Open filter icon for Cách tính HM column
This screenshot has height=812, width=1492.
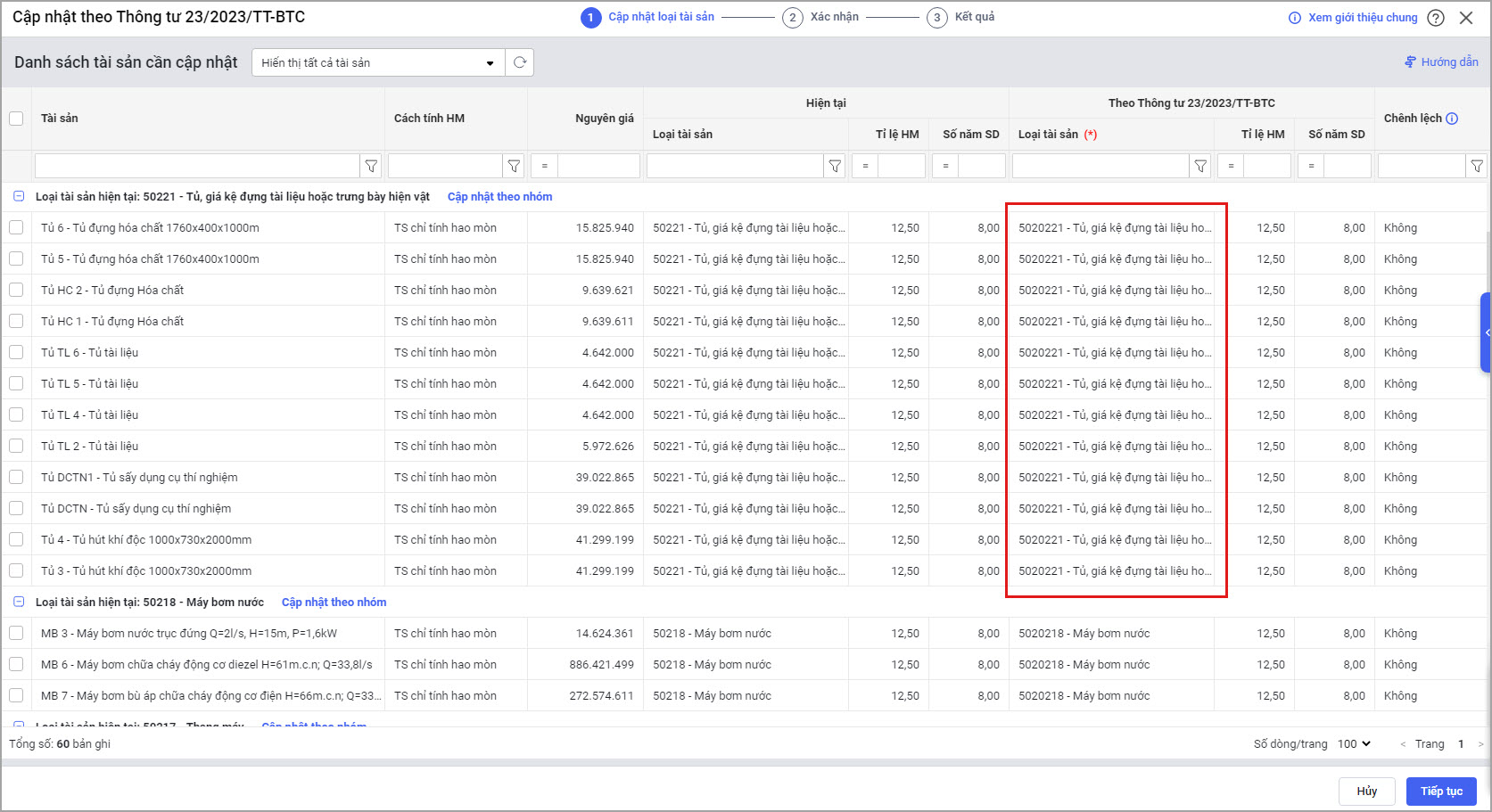[514, 166]
